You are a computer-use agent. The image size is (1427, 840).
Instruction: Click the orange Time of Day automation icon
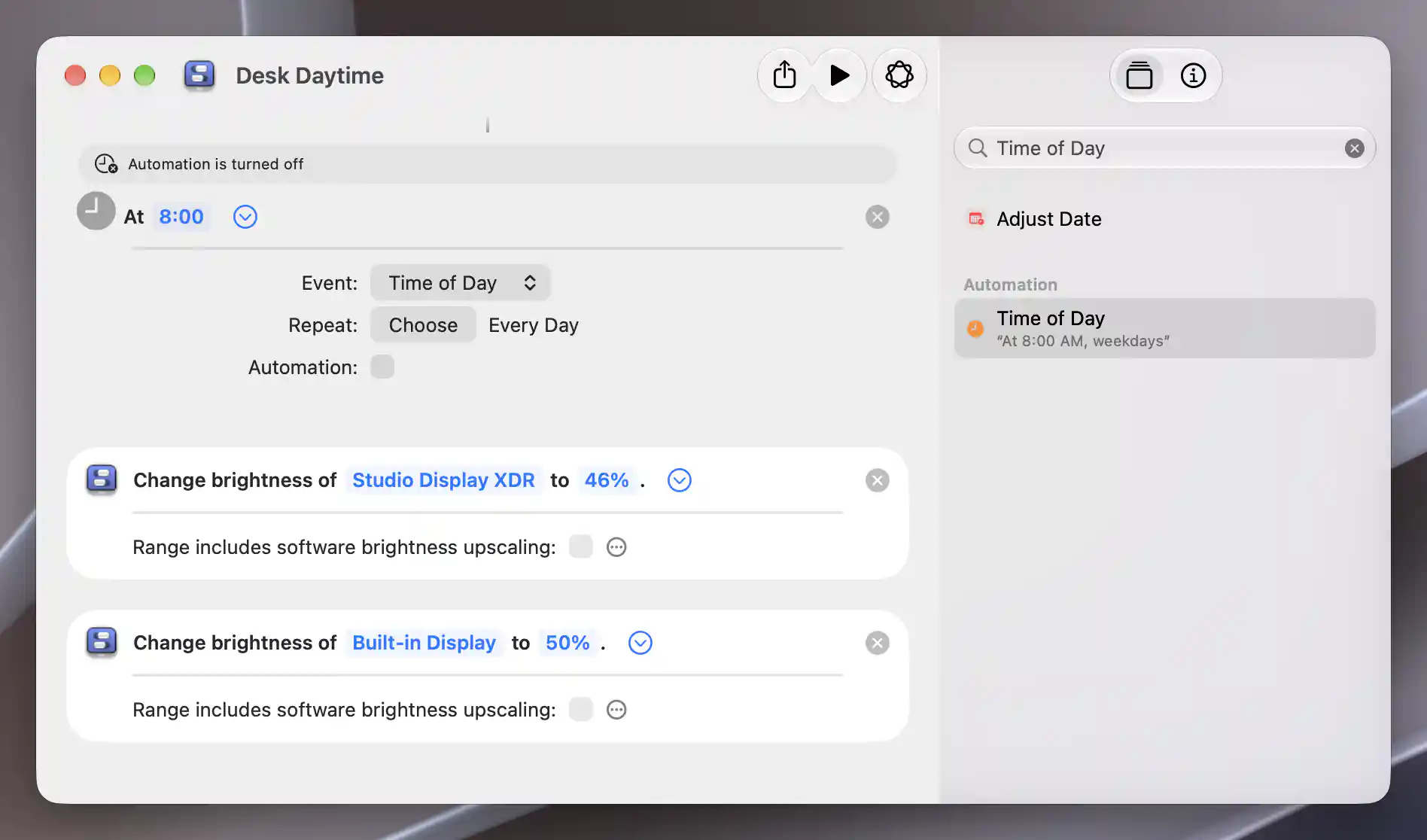pos(975,329)
